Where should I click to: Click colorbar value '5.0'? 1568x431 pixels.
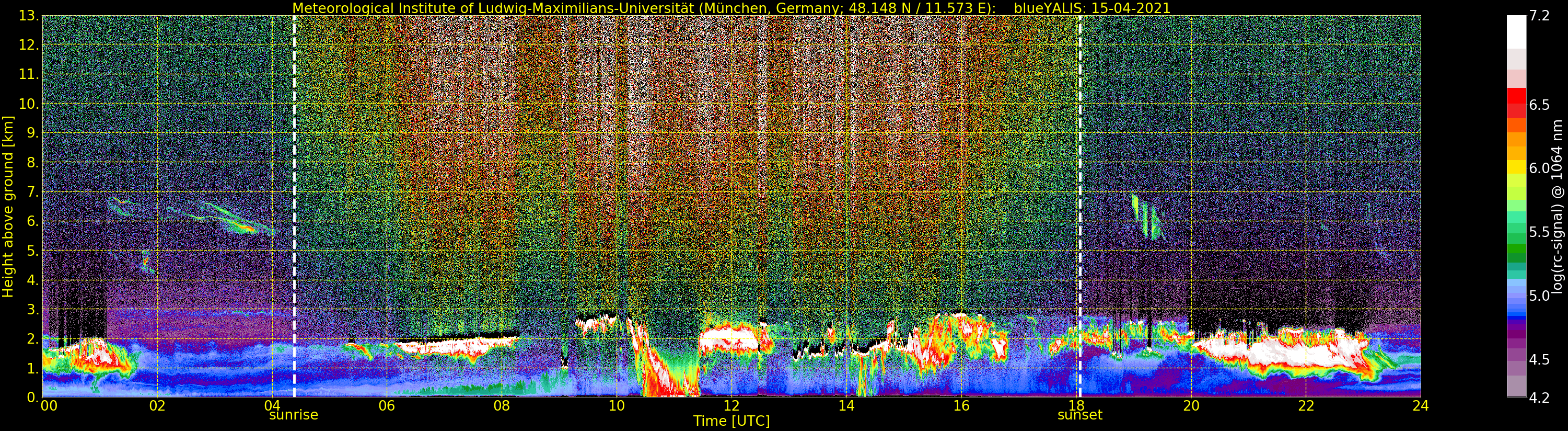point(1539,296)
